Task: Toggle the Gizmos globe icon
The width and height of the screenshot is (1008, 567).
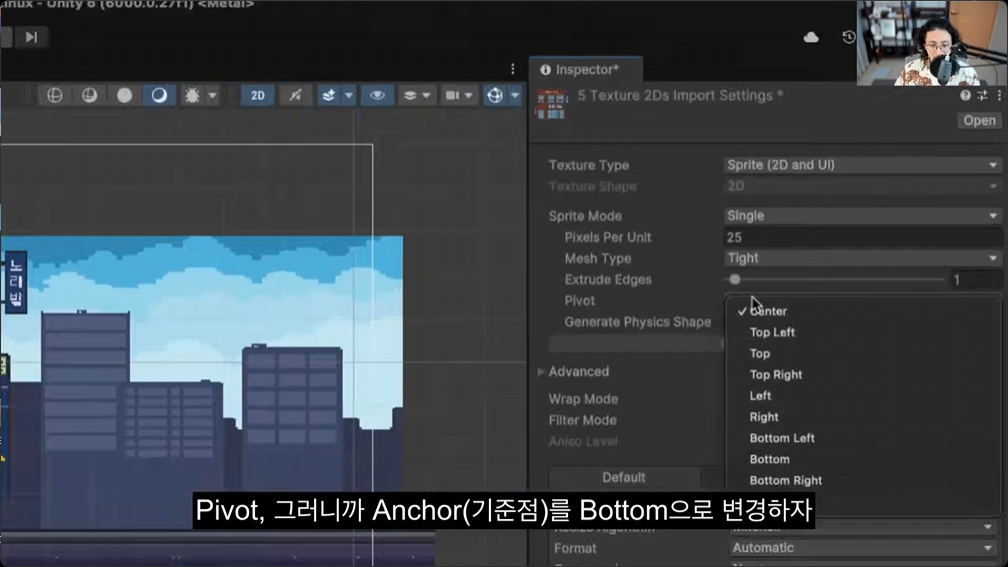Action: click(x=495, y=96)
